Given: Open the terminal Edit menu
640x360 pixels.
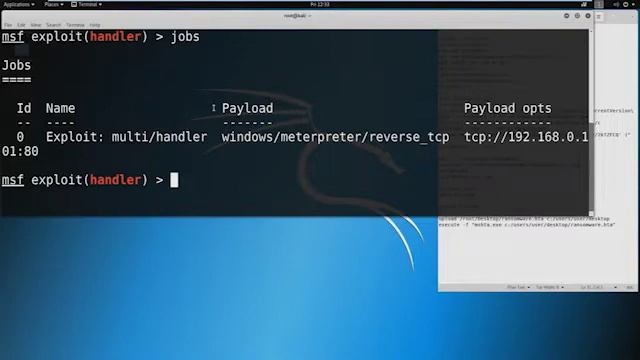Looking at the screenshot, I should tap(21, 25).
